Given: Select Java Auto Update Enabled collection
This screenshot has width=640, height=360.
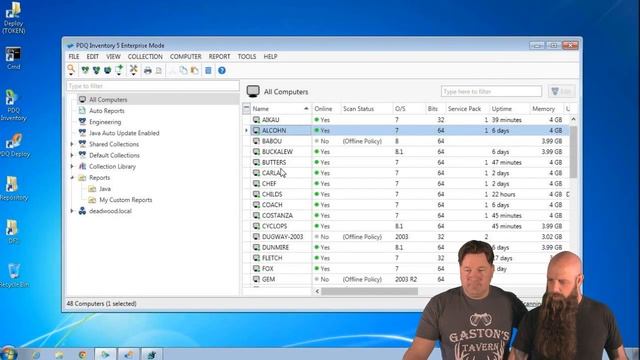Looking at the screenshot, I should [x=124, y=133].
